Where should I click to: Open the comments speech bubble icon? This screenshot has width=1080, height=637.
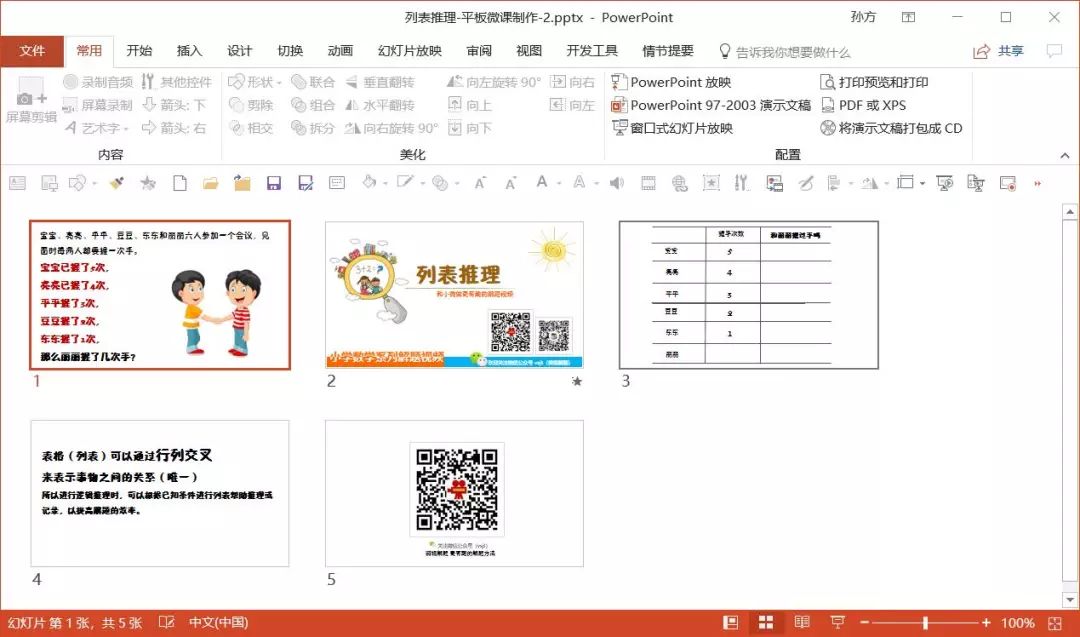(x=1054, y=51)
